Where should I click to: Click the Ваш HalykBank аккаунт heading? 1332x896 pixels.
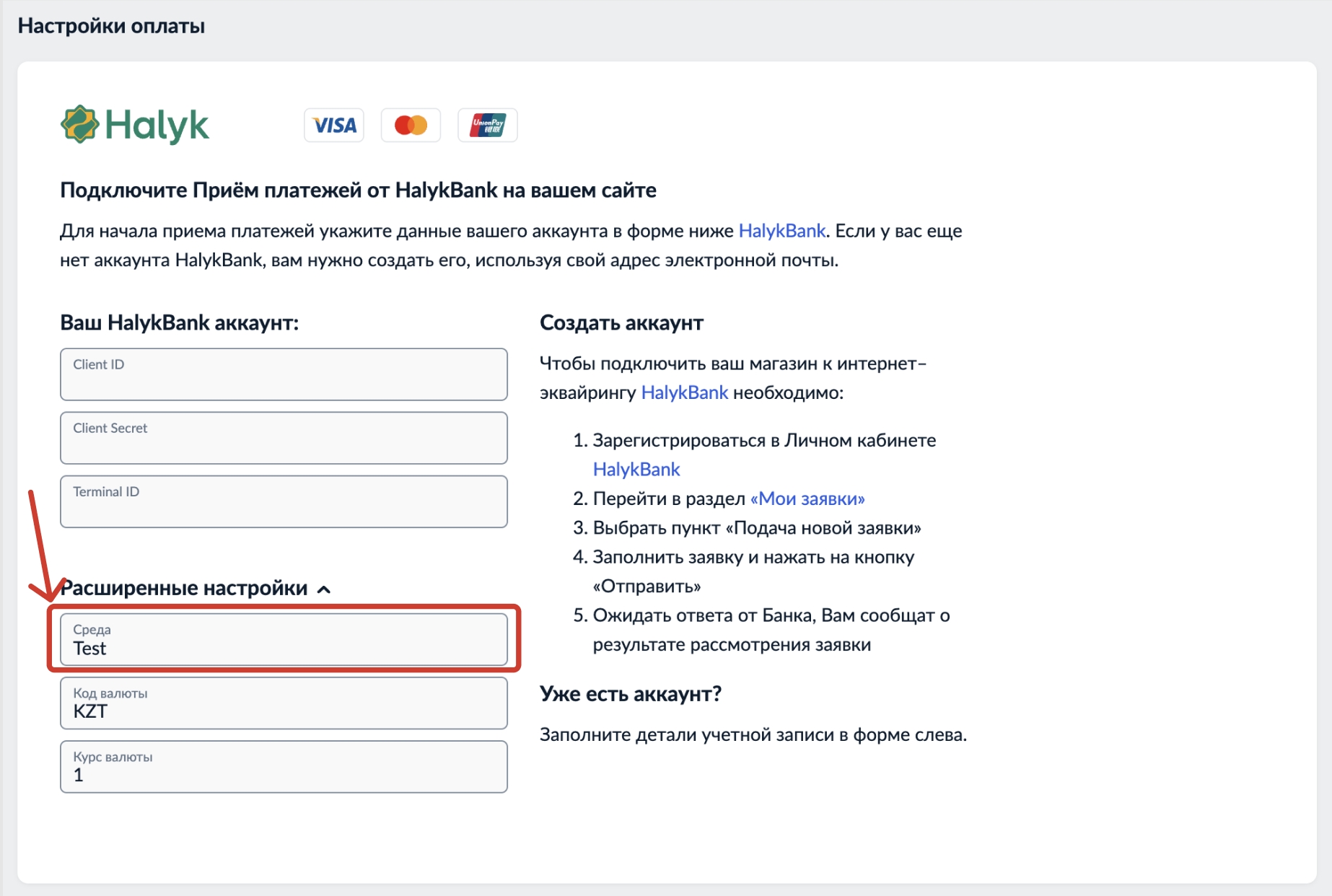[179, 322]
